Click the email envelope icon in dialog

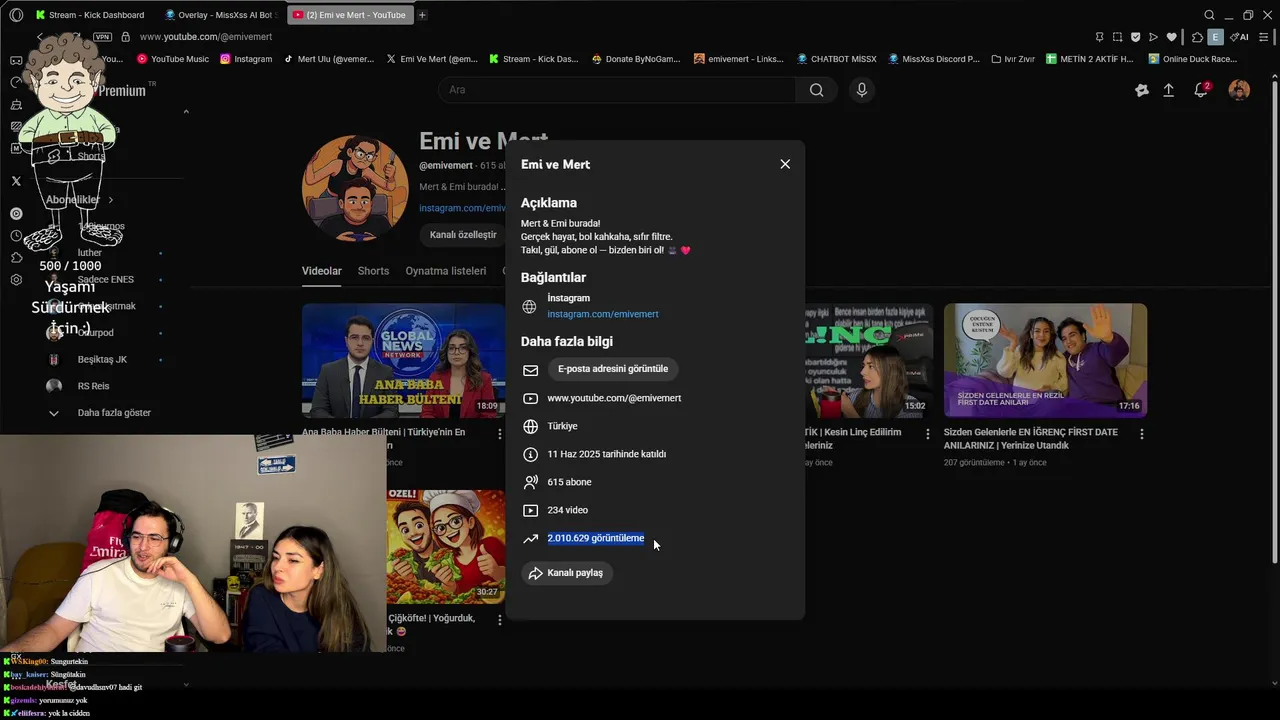click(530, 370)
